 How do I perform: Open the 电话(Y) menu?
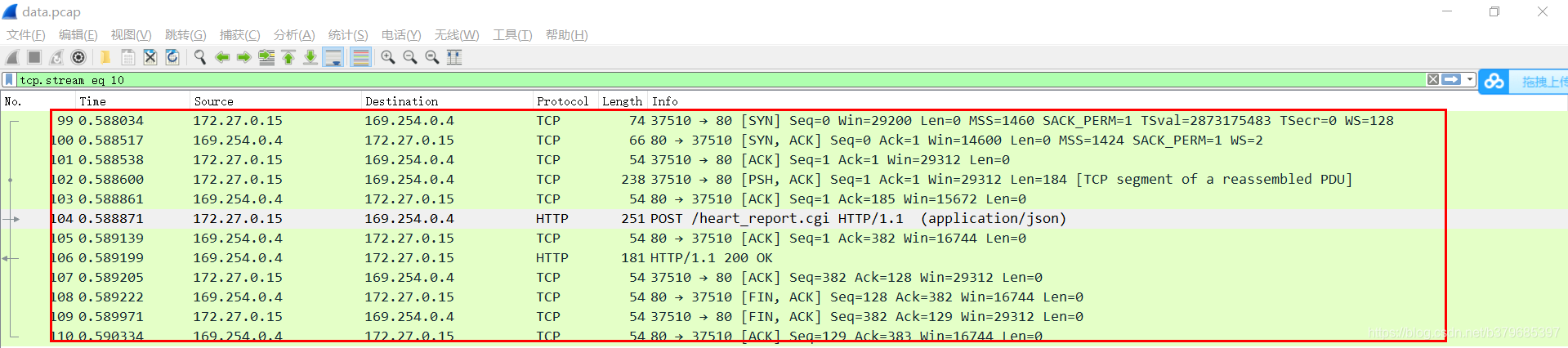pyautogui.click(x=401, y=35)
